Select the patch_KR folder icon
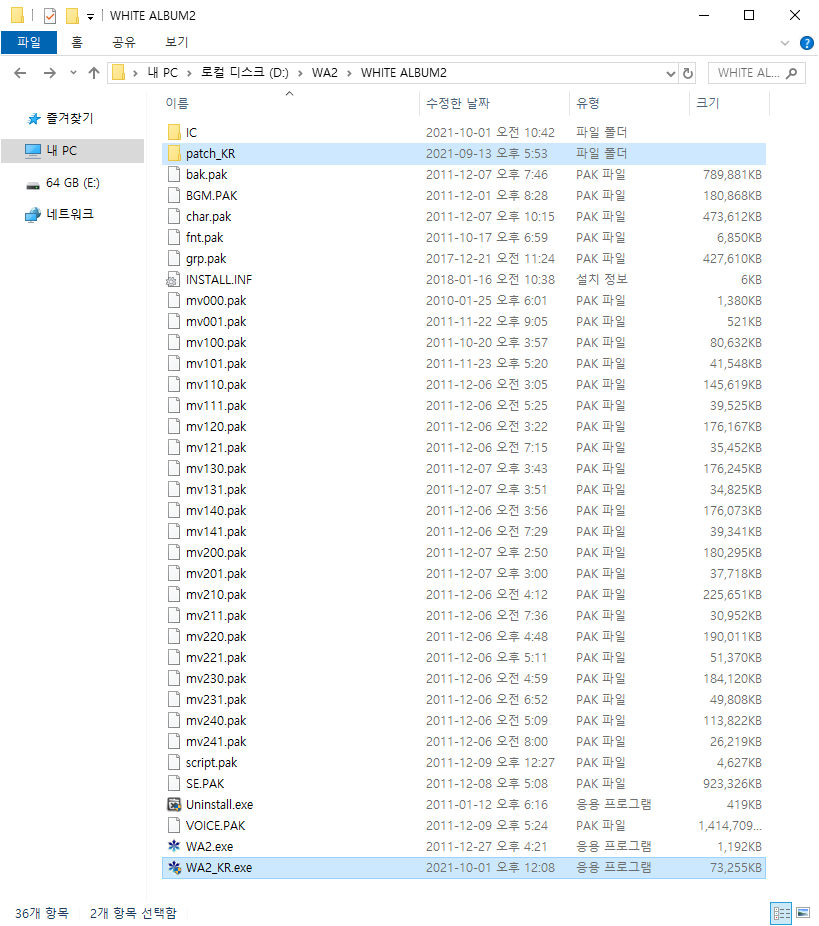This screenshot has width=819, height=926. coord(174,154)
